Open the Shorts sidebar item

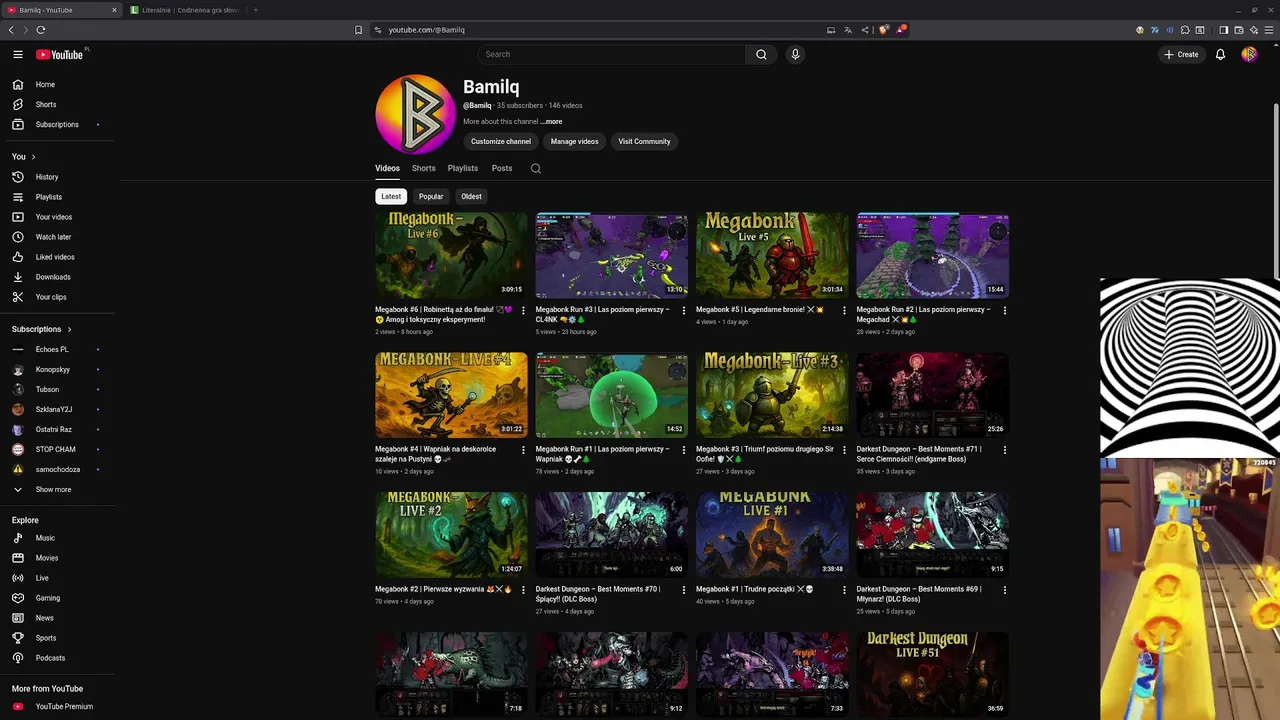click(x=59, y=104)
